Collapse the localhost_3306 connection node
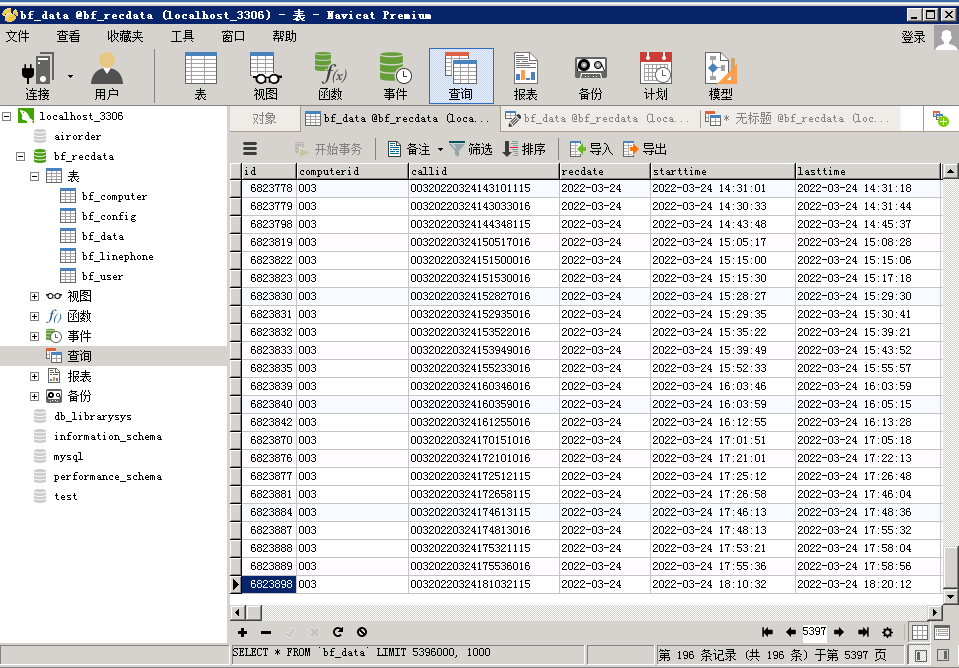The image size is (959, 668). pyautogui.click(x=7, y=116)
